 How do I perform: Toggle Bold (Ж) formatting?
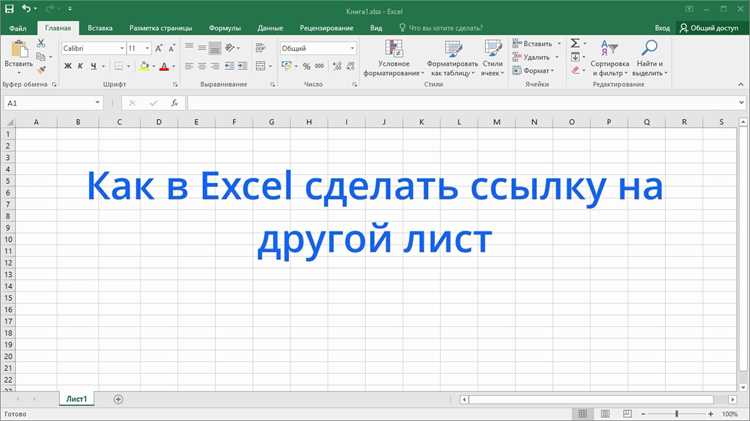[x=68, y=66]
